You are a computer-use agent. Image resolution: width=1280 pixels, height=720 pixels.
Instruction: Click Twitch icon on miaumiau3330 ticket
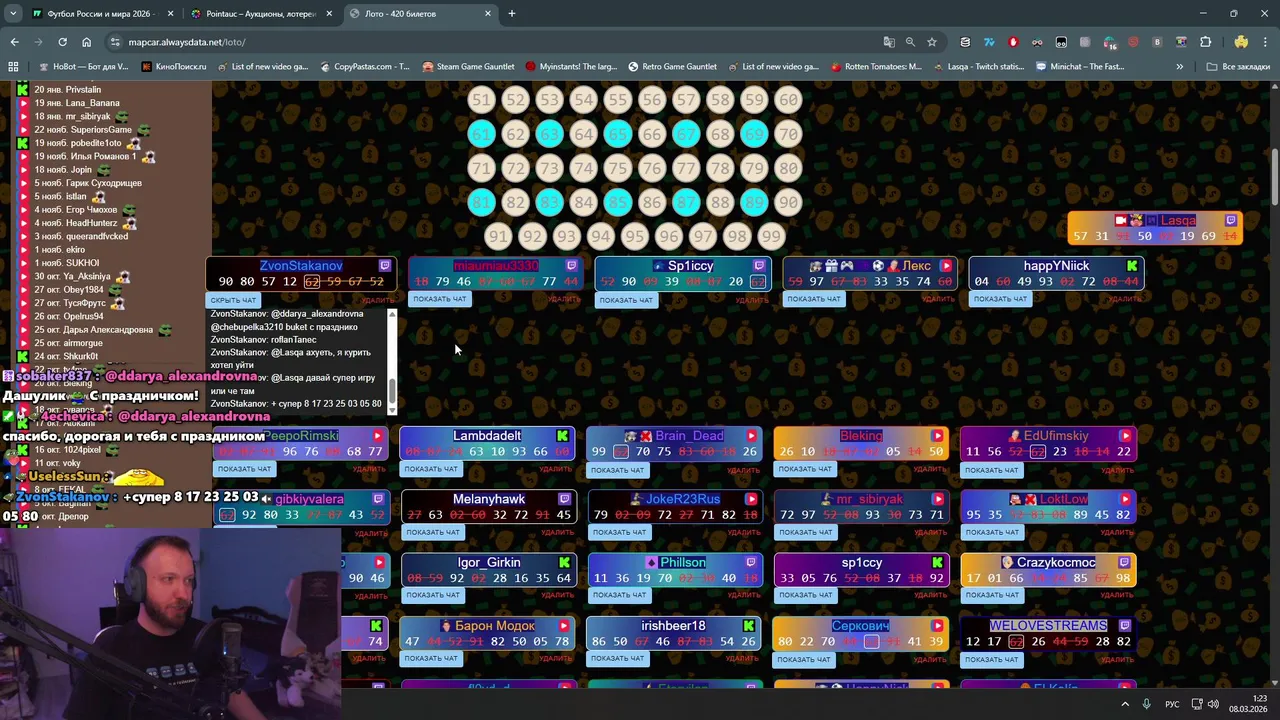(x=571, y=266)
